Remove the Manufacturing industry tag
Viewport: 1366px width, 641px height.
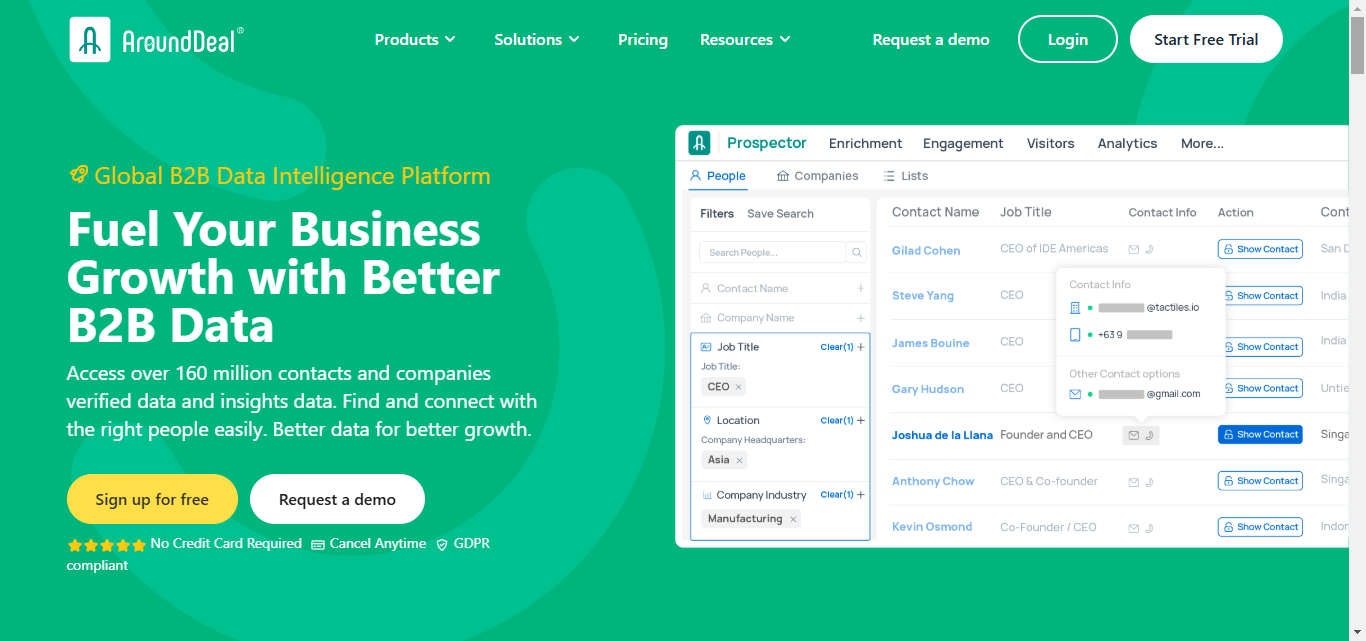[x=793, y=519]
